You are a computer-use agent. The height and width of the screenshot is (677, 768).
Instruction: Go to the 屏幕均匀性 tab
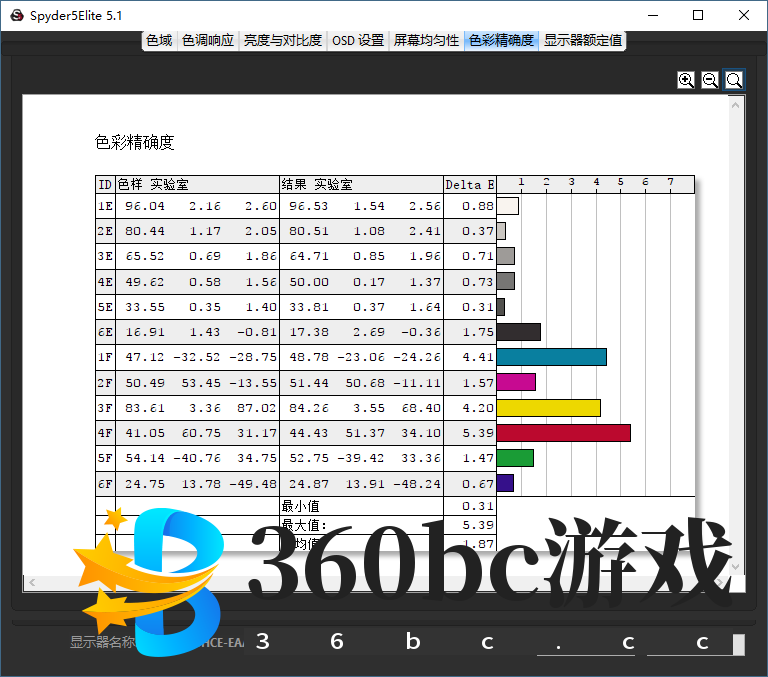pos(426,41)
